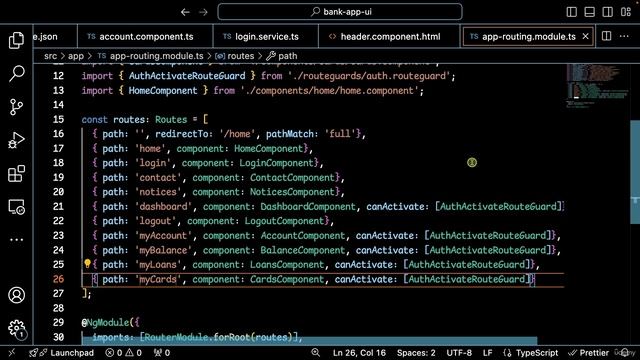Click 'NoticesComponent' on line 20
Viewport: 640px width, 360px height.
(292, 192)
